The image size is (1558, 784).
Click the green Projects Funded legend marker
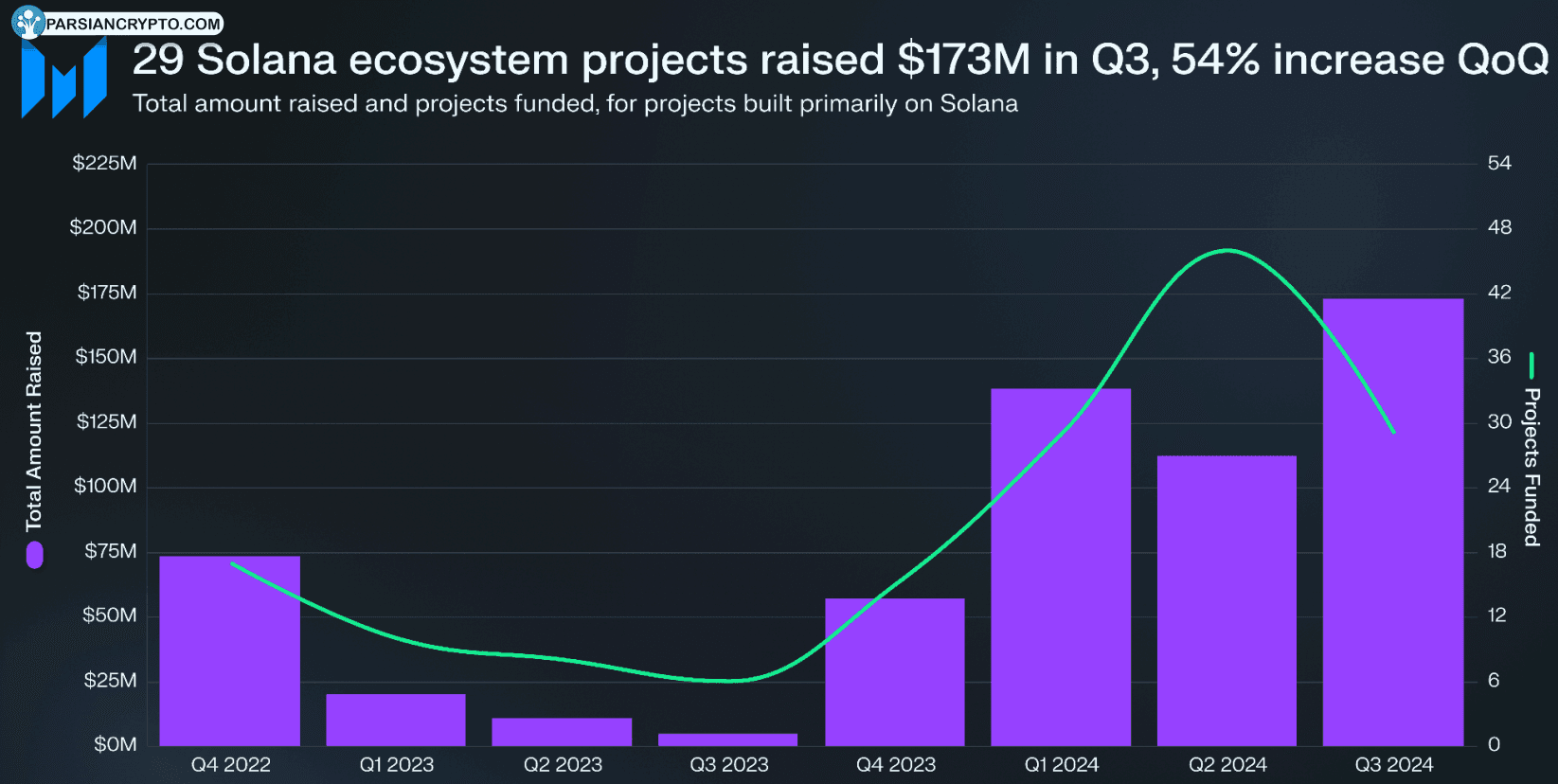pyautogui.click(x=1531, y=365)
